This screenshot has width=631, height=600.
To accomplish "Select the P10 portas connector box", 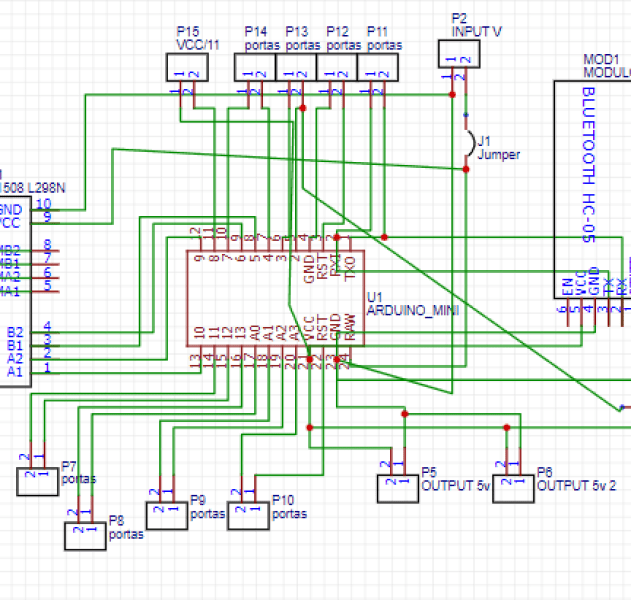I will pos(248,515).
